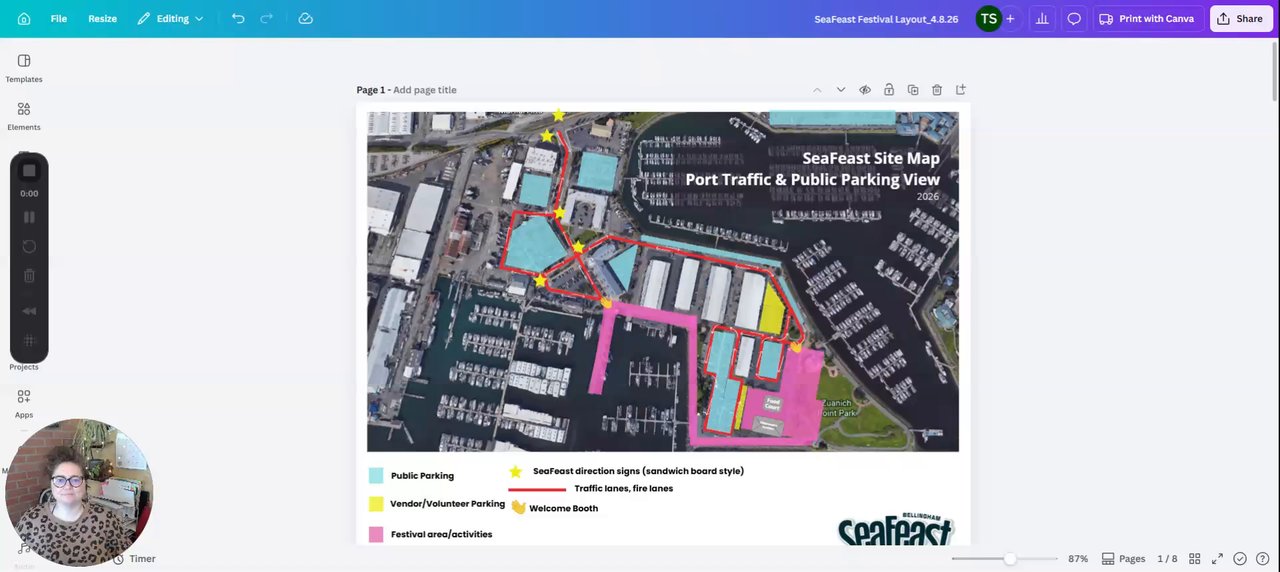Screen dimensions: 1280x572
Task: Select the yellow Vendor/Volunteer Parking legend swatch
Action: point(376,504)
